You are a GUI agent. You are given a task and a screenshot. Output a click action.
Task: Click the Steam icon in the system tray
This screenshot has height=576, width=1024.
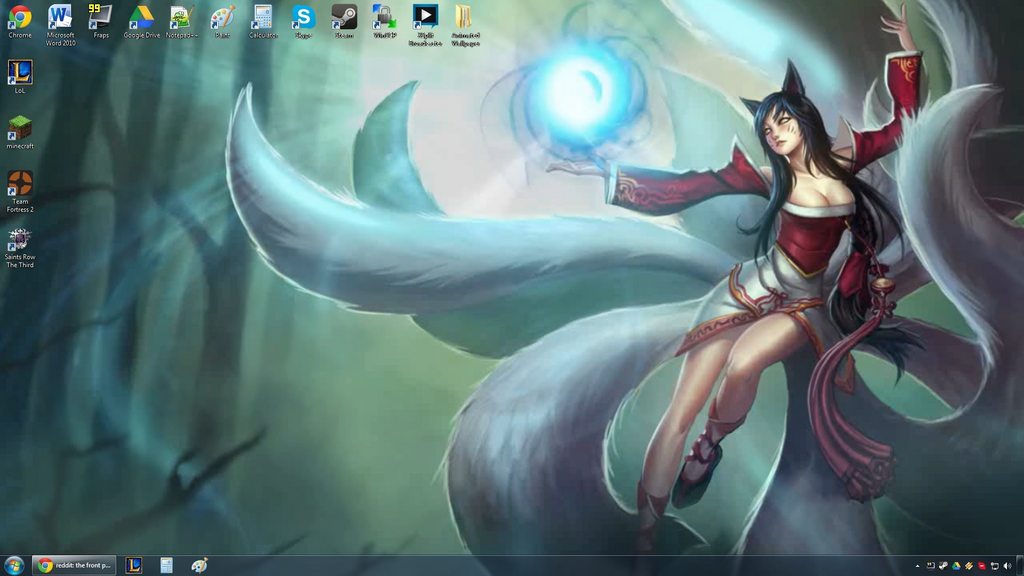[x=943, y=565]
